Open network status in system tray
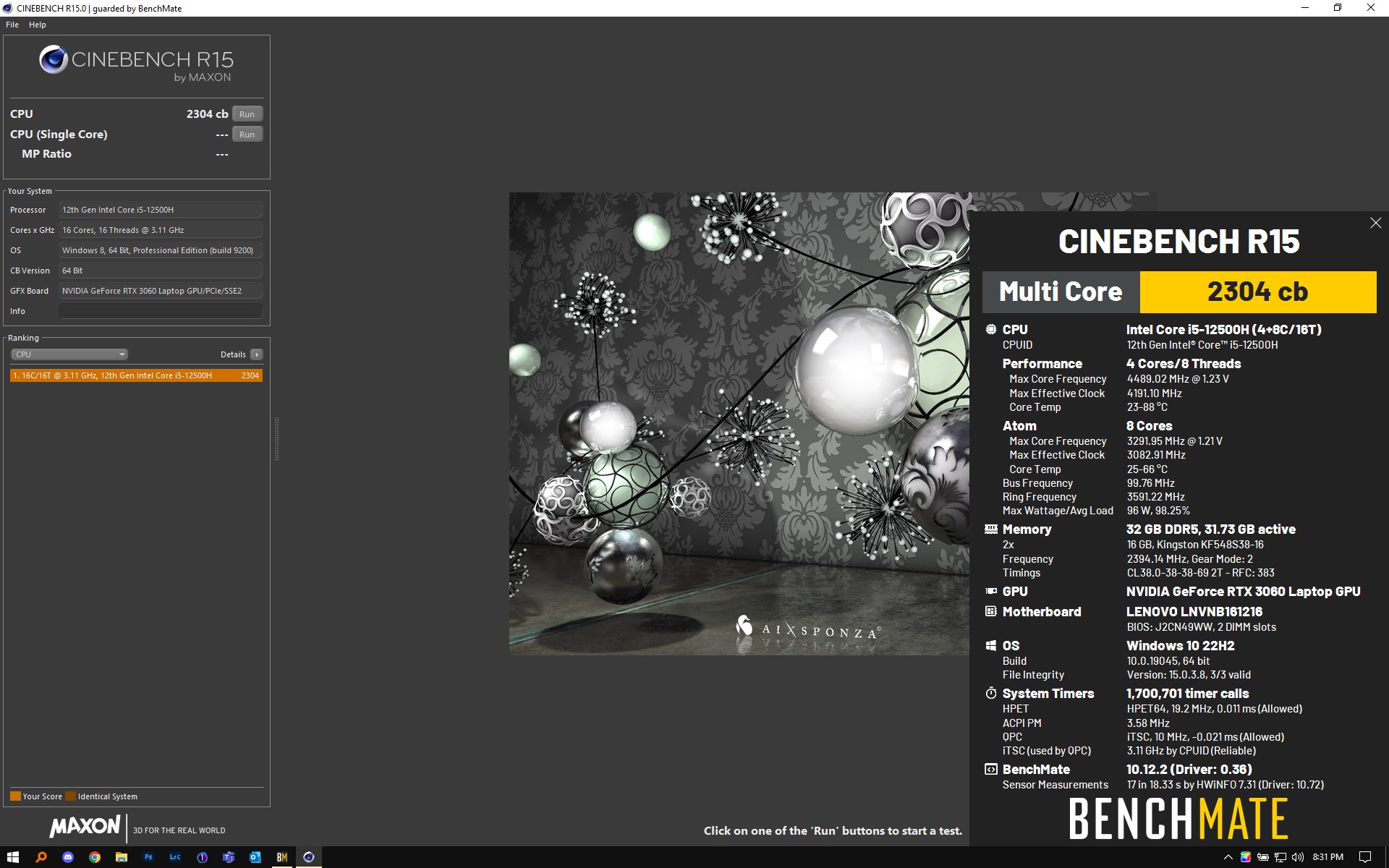This screenshot has height=868, width=1389. point(1280,857)
